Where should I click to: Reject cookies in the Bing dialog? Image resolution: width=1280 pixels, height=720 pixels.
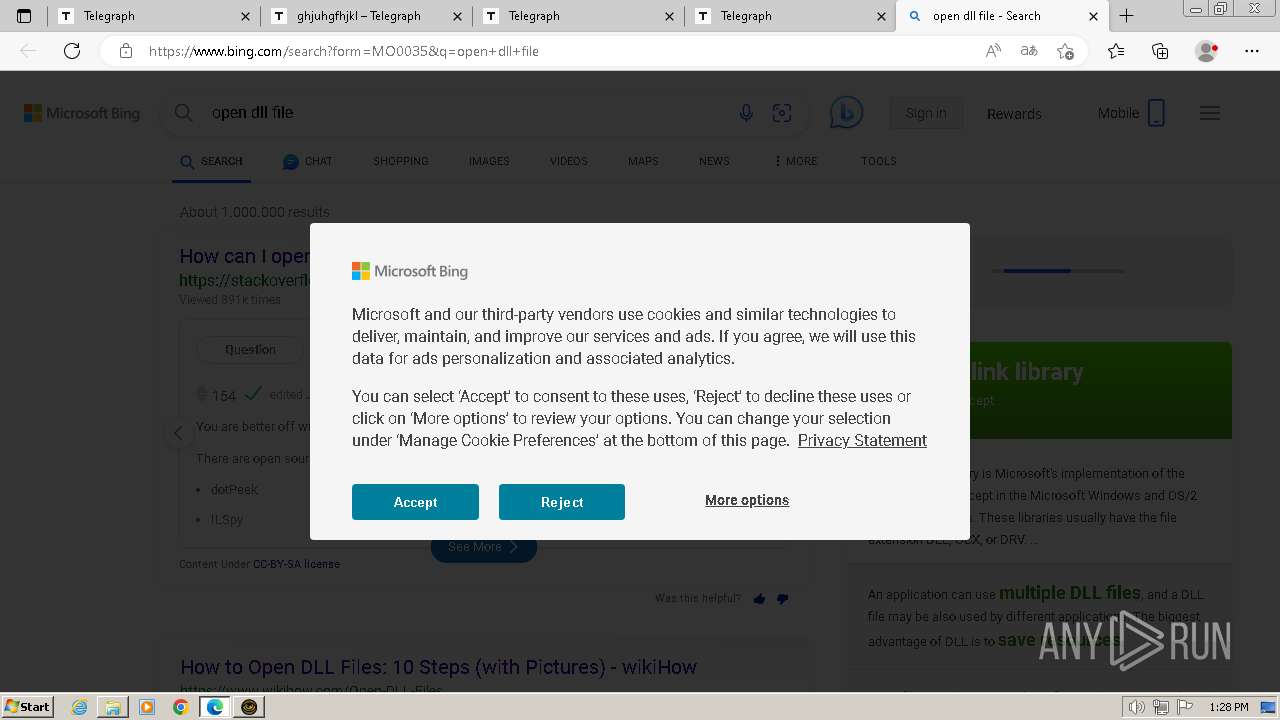click(x=562, y=502)
